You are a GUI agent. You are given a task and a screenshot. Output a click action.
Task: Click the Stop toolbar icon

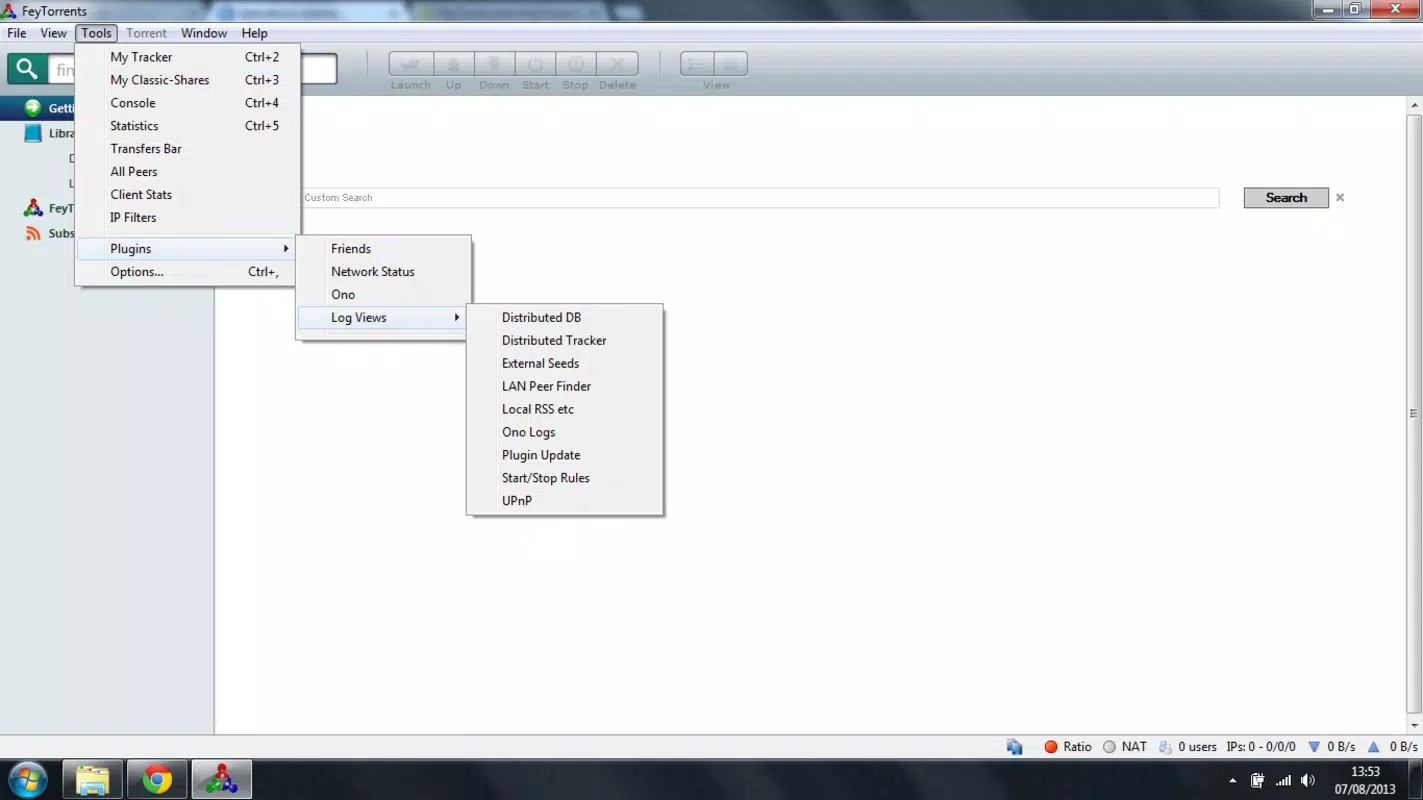tap(576, 64)
